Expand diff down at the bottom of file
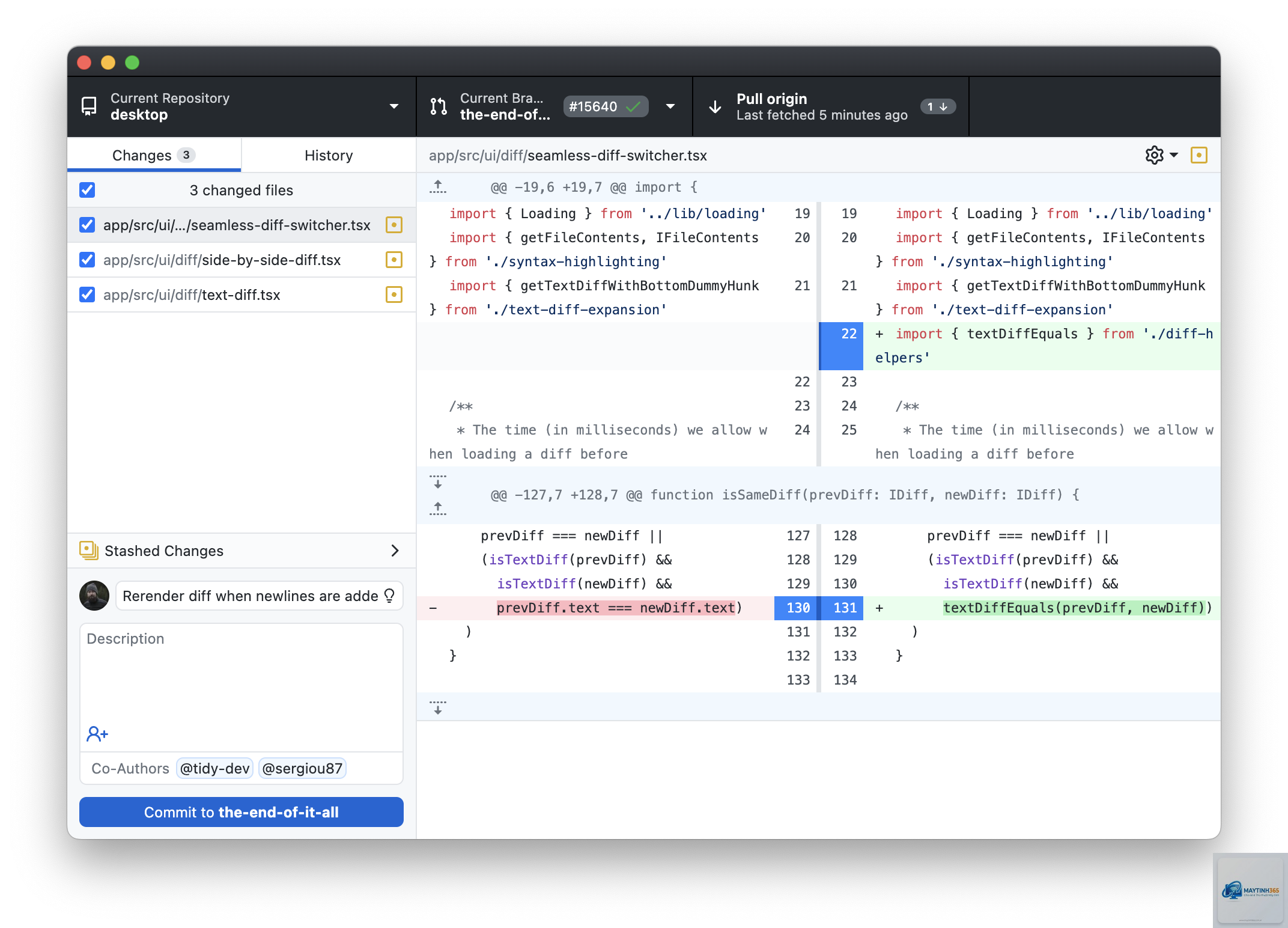The height and width of the screenshot is (928, 1288). pyautogui.click(x=438, y=707)
